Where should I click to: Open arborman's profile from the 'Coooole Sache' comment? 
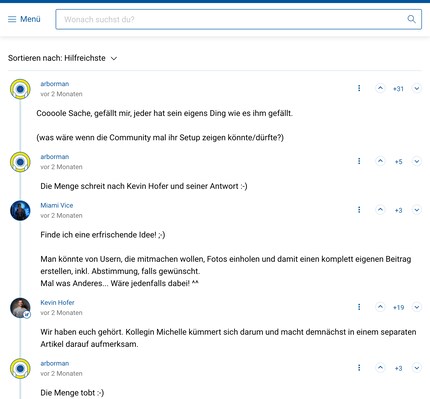[55, 84]
